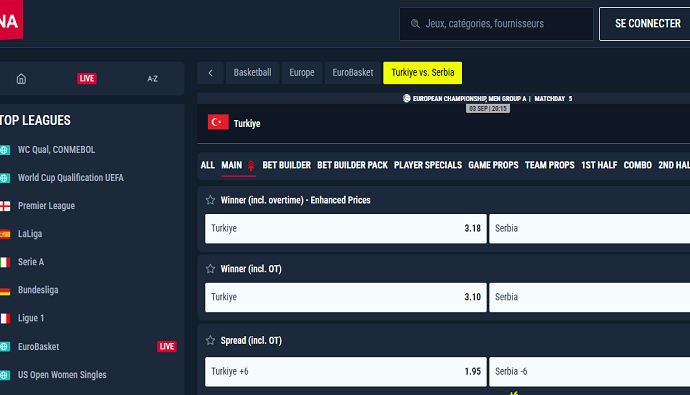Screen dimensions: 690x395
Task: Click the US Open Women Singles globe icon
Action: point(4,375)
